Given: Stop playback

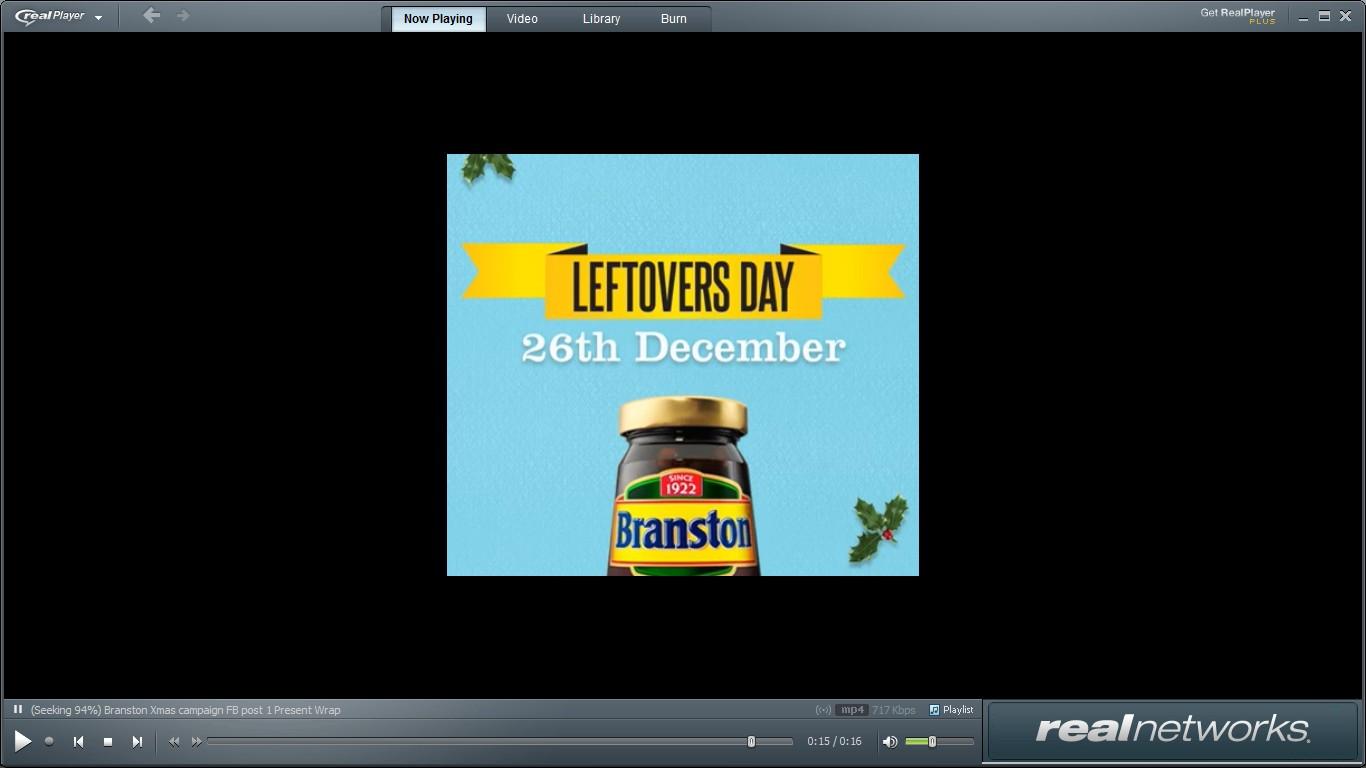Looking at the screenshot, I should coord(108,741).
